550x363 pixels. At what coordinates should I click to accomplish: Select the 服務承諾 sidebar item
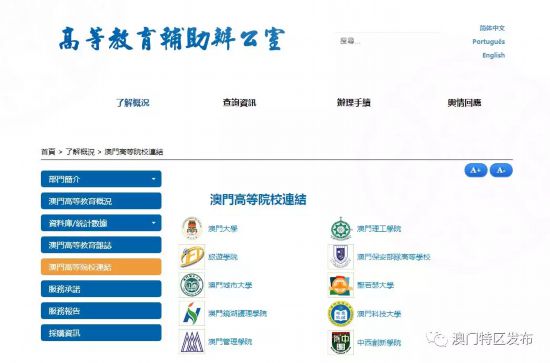[101, 289]
